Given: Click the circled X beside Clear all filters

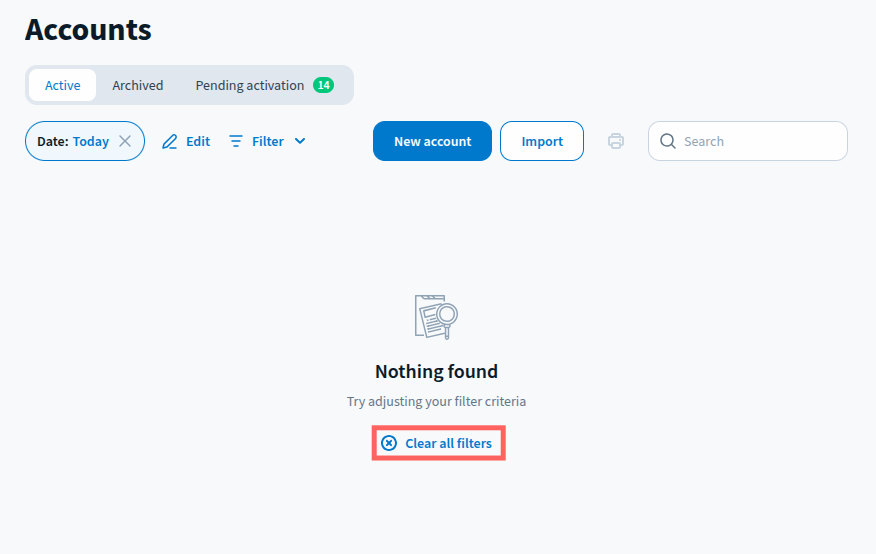Looking at the screenshot, I should [389, 443].
